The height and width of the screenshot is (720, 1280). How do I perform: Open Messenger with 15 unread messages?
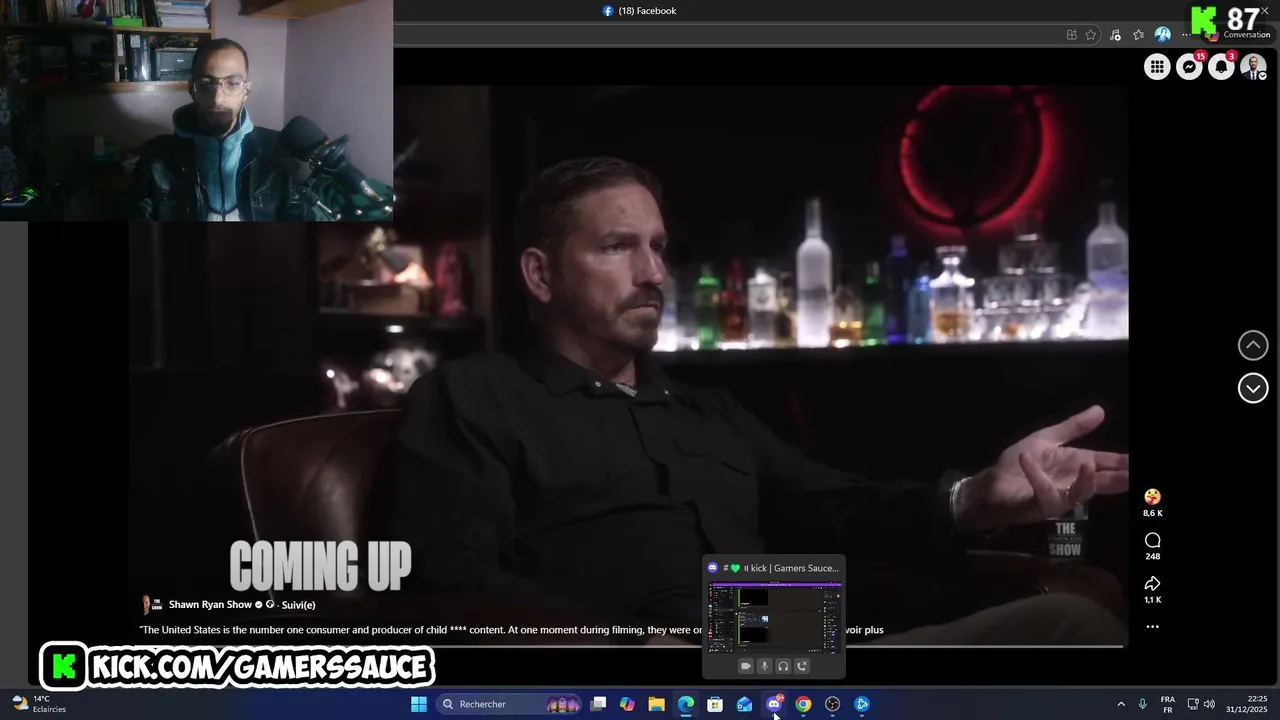point(1189,67)
